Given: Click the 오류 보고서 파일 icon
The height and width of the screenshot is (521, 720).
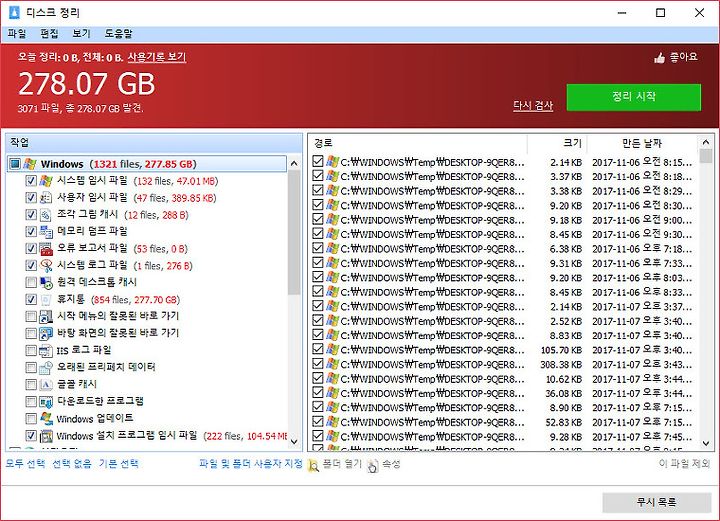Looking at the screenshot, I should 46,249.
